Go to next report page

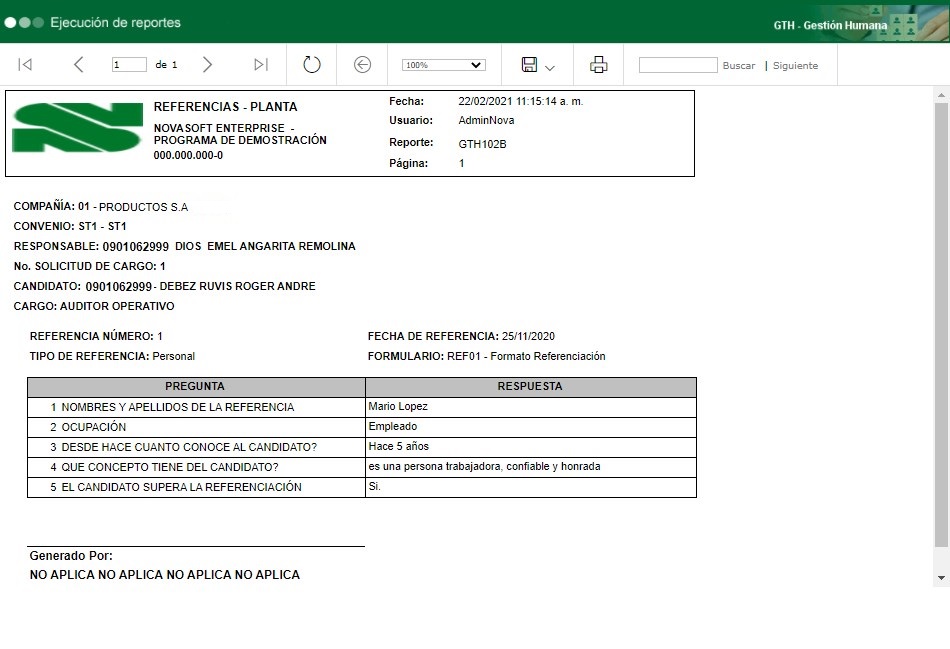[x=207, y=64]
